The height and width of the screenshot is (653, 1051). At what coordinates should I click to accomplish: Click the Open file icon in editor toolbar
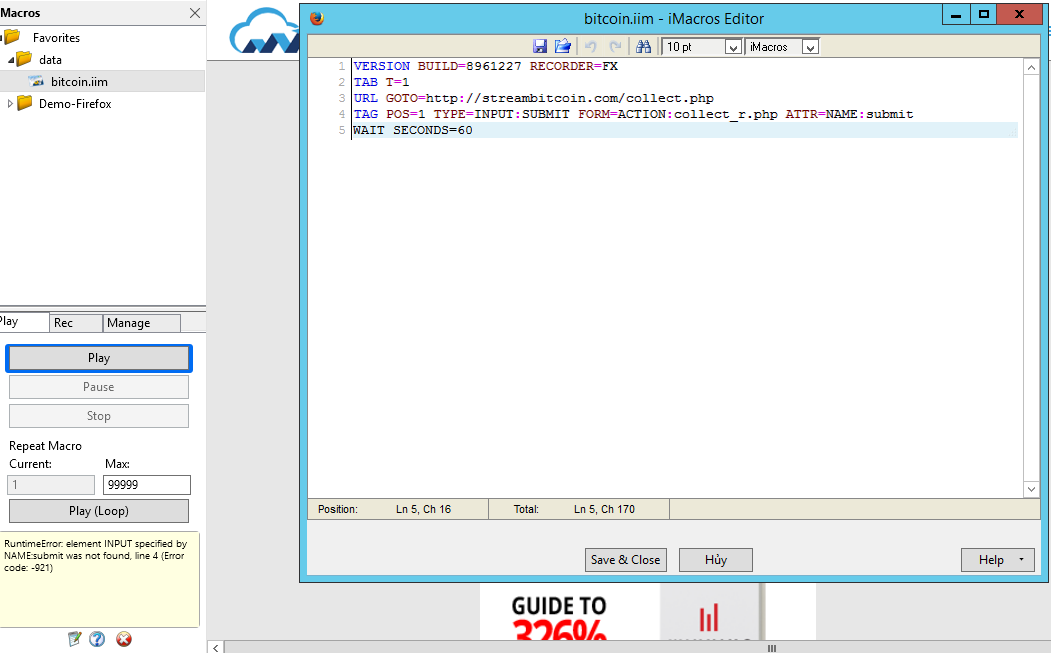562,46
